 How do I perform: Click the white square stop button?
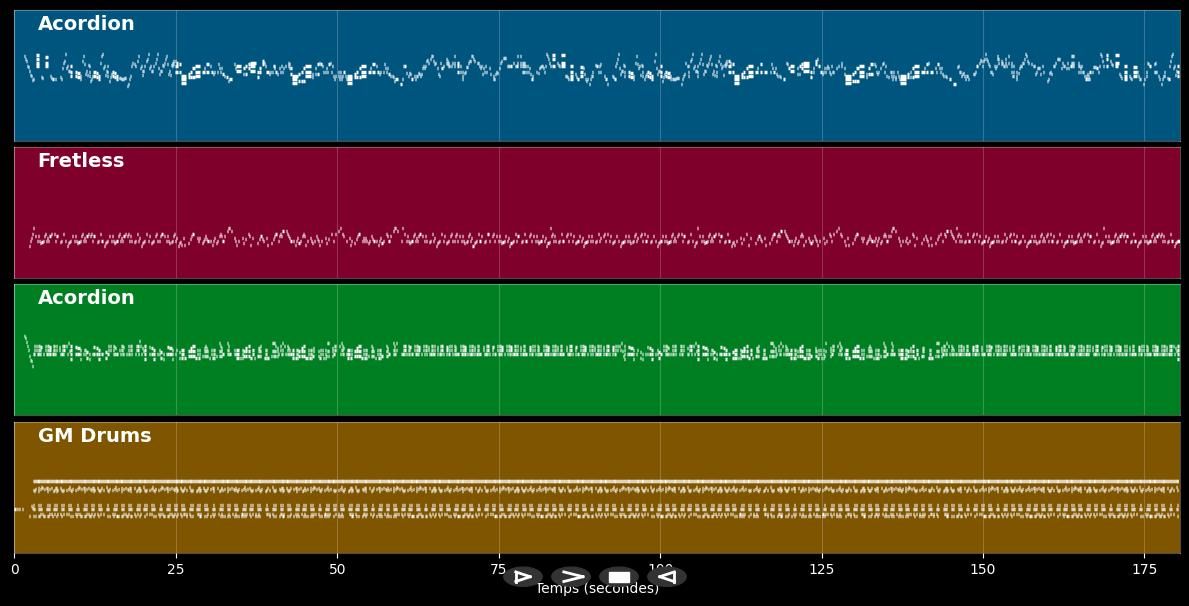(x=619, y=577)
